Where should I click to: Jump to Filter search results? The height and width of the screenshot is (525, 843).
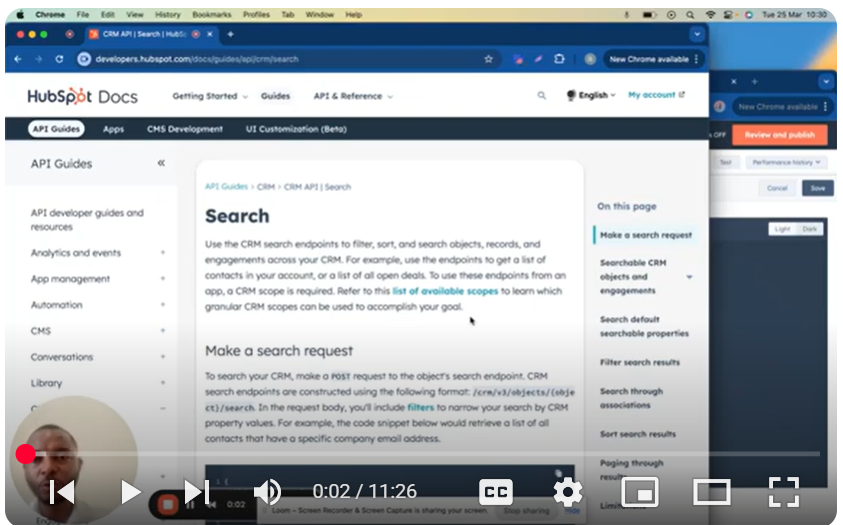pyautogui.click(x=640, y=362)
